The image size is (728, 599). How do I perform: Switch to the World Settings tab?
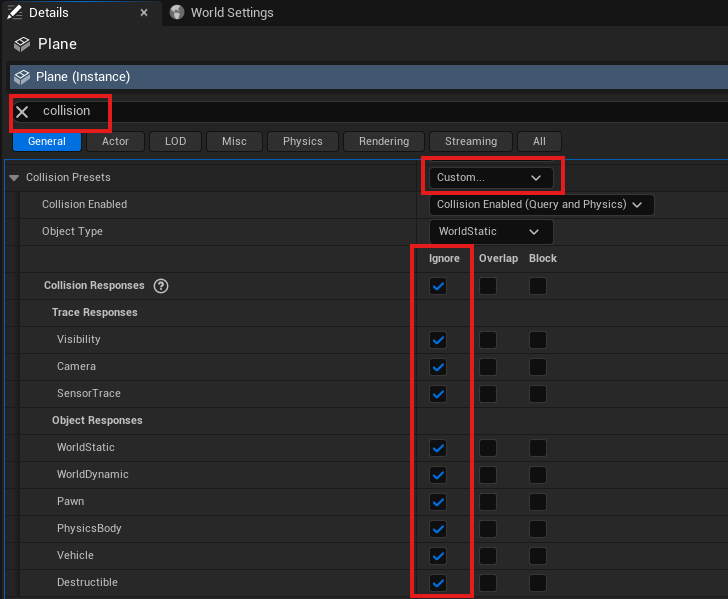231,13
